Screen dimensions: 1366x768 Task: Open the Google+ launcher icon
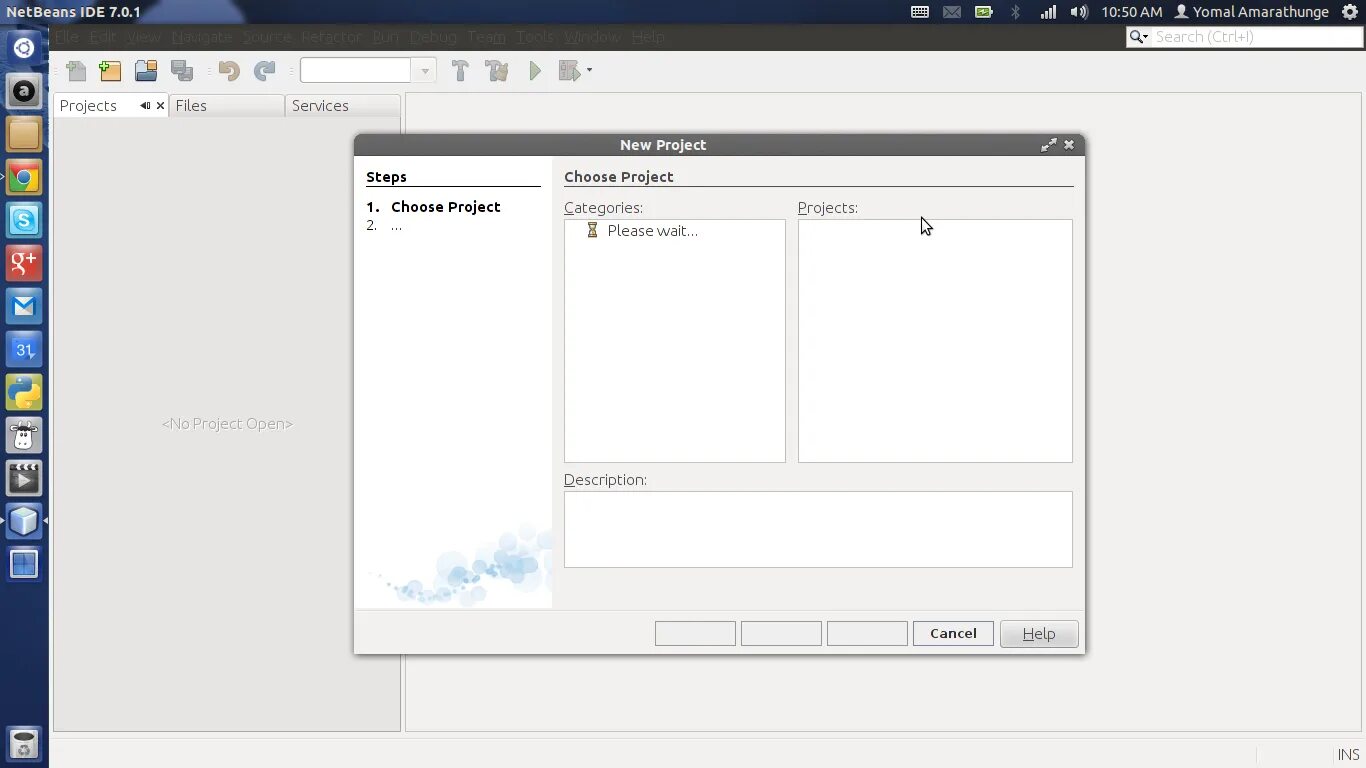24,263
